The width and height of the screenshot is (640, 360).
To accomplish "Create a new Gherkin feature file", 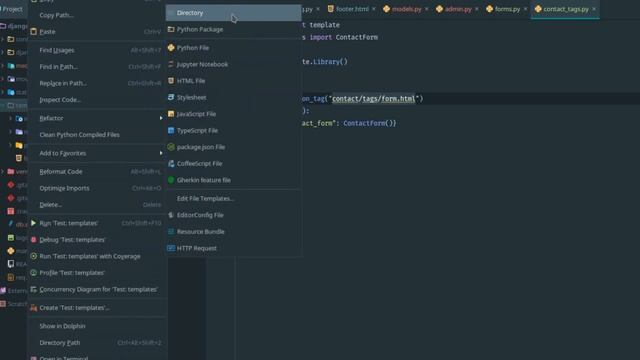I will [233, 180].
